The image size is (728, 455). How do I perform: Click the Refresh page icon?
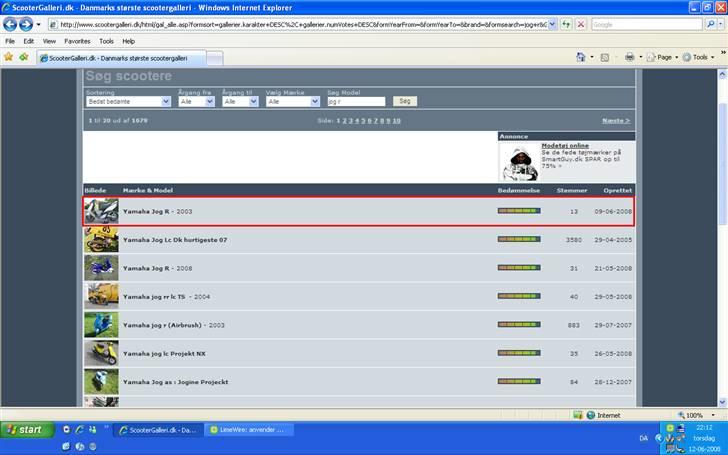[568, 24]
